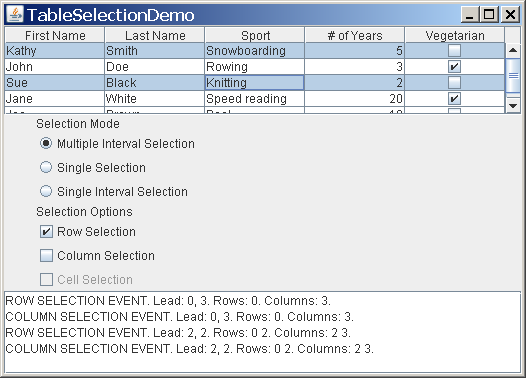Close the TableSelectionDemo window
526x378 pixels.
(510, 15)
